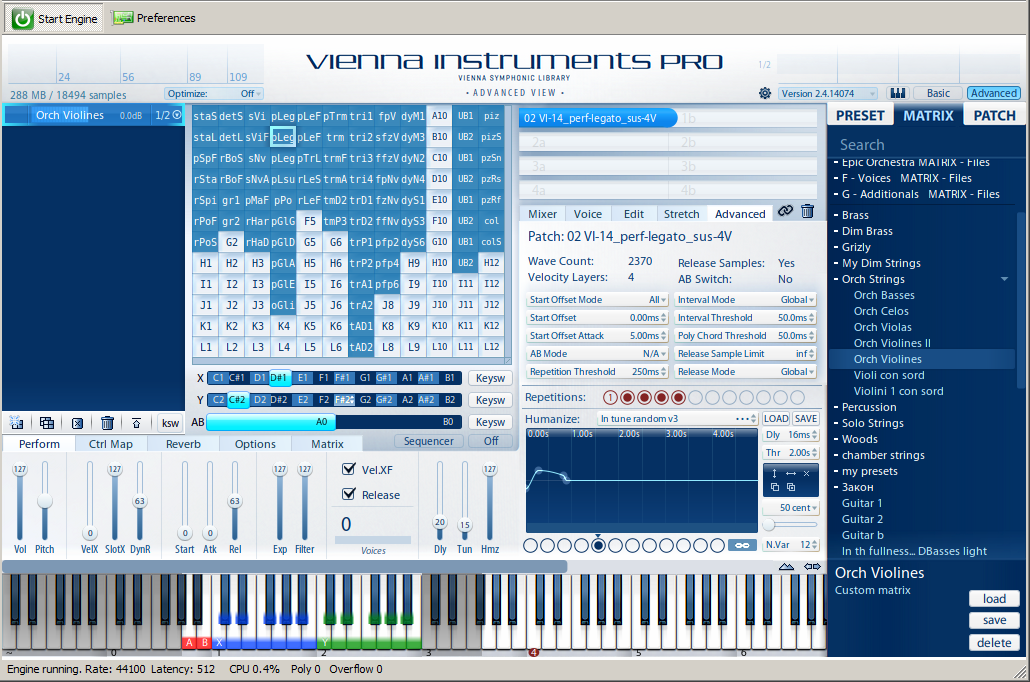Open the Humanize preset dropdown

tap(677, 419)
